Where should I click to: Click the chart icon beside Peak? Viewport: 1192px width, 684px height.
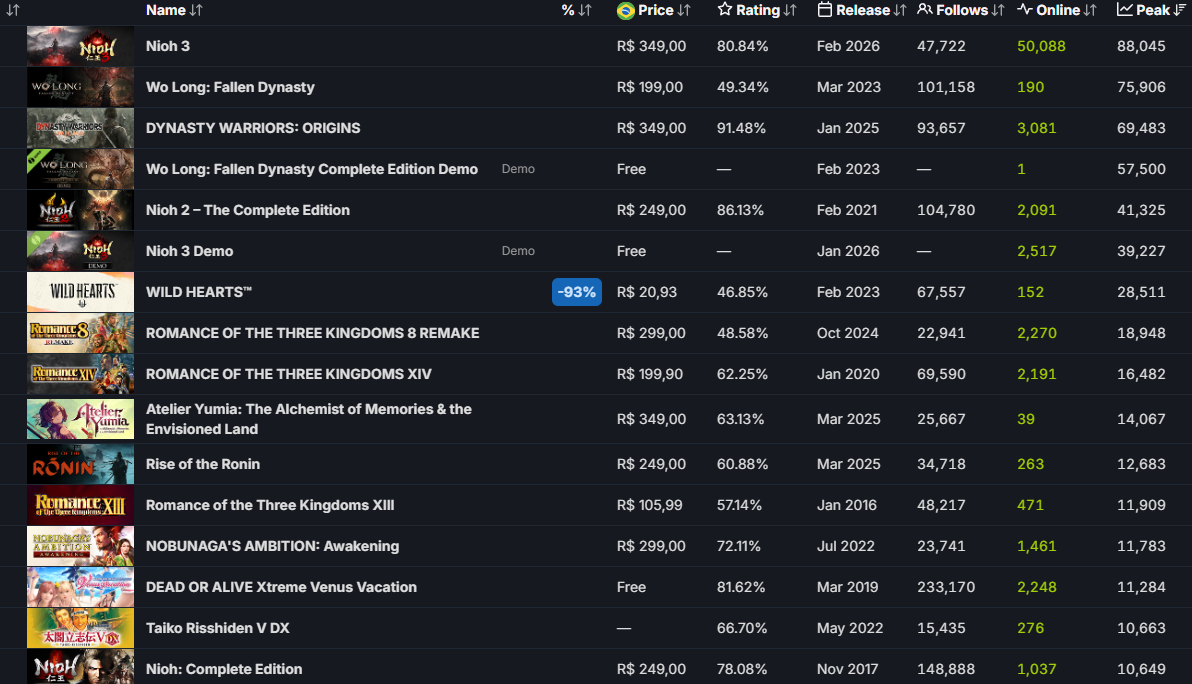coord(1125,10)
